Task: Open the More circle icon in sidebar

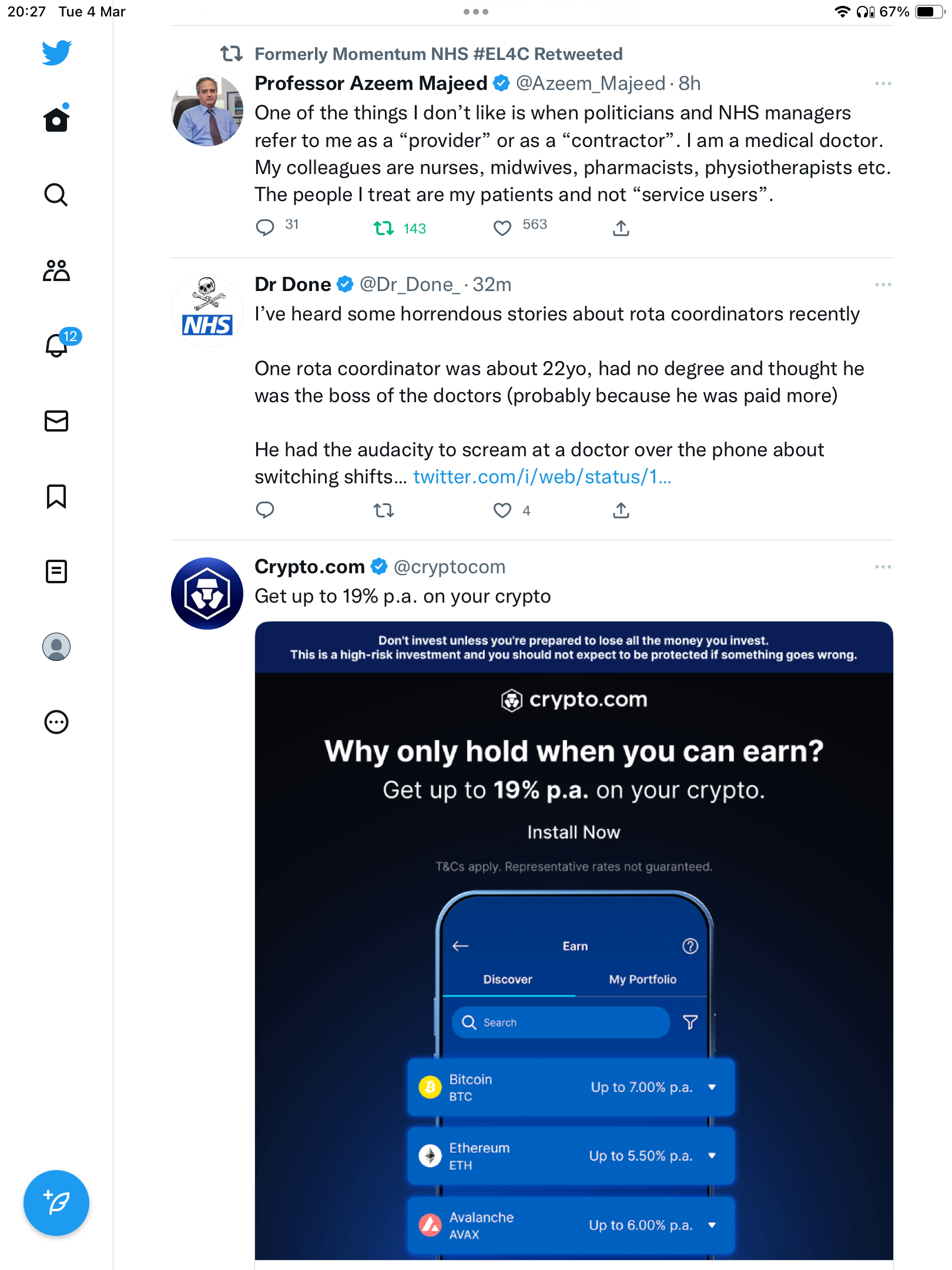Action: (56, 722)
